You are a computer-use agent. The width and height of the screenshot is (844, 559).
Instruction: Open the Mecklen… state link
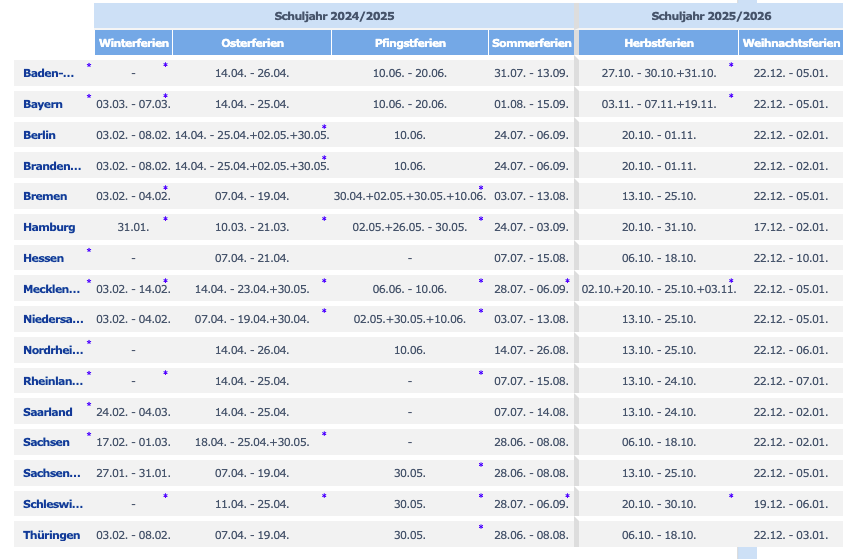(52, 289)
